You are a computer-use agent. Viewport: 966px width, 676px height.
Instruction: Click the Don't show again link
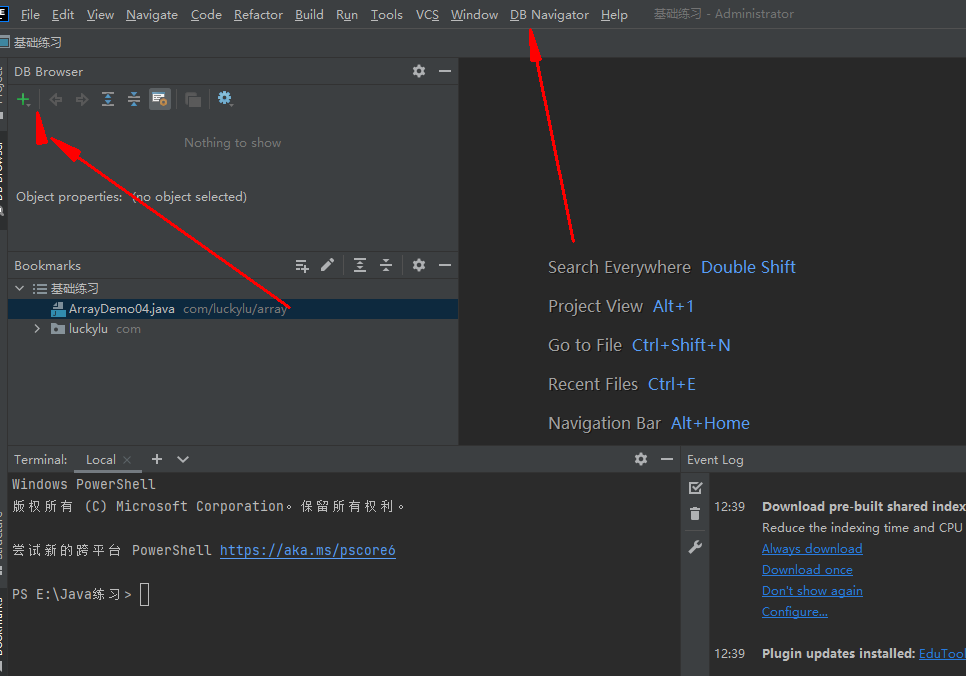pos(811,590)
